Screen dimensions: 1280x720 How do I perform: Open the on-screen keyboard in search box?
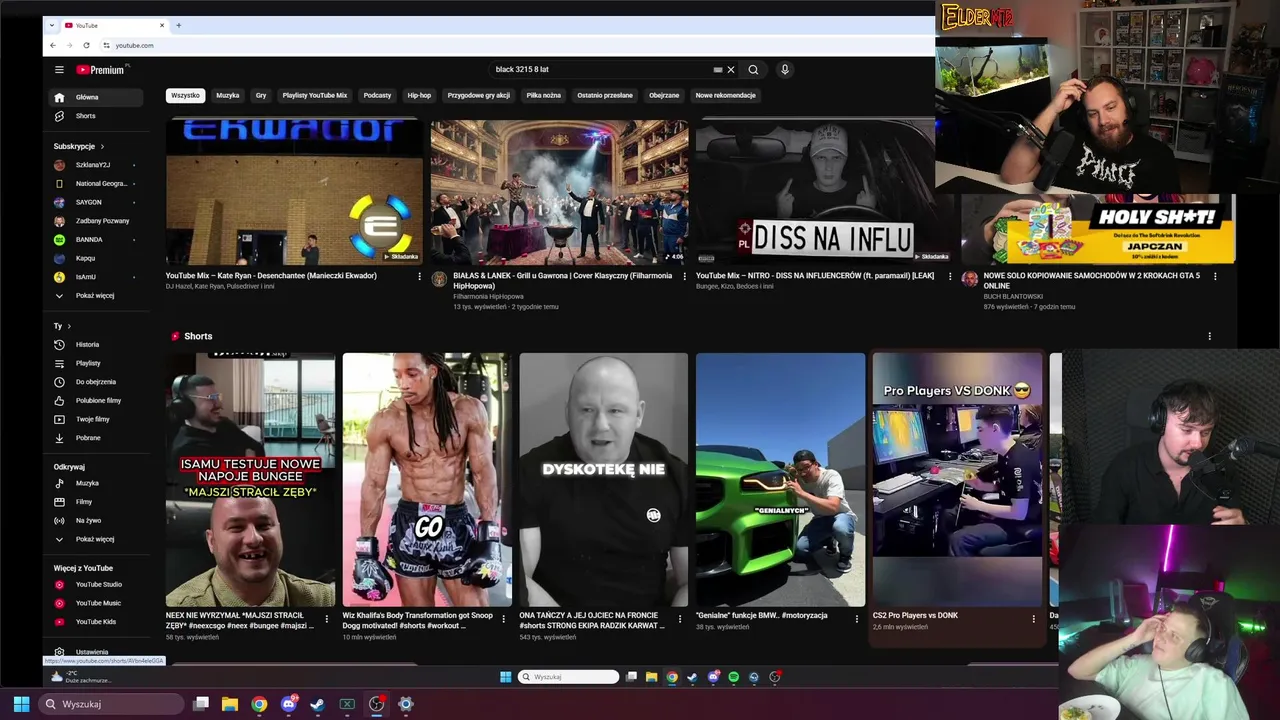click(717, 70)
